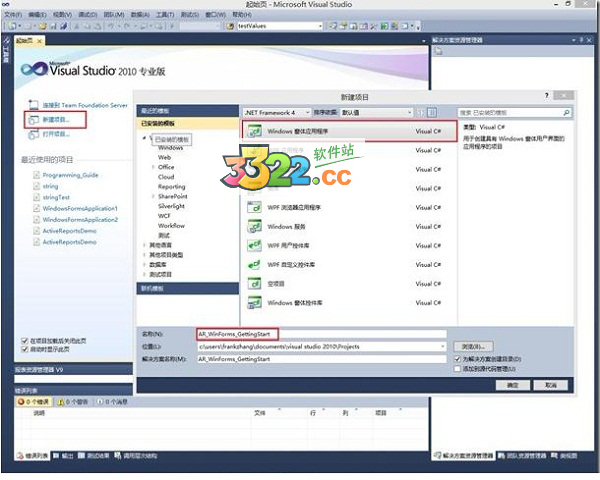Screen dimensions: 600x480
Task: Switch to 团队资源管理器 tab
Action: click(522, 456)
